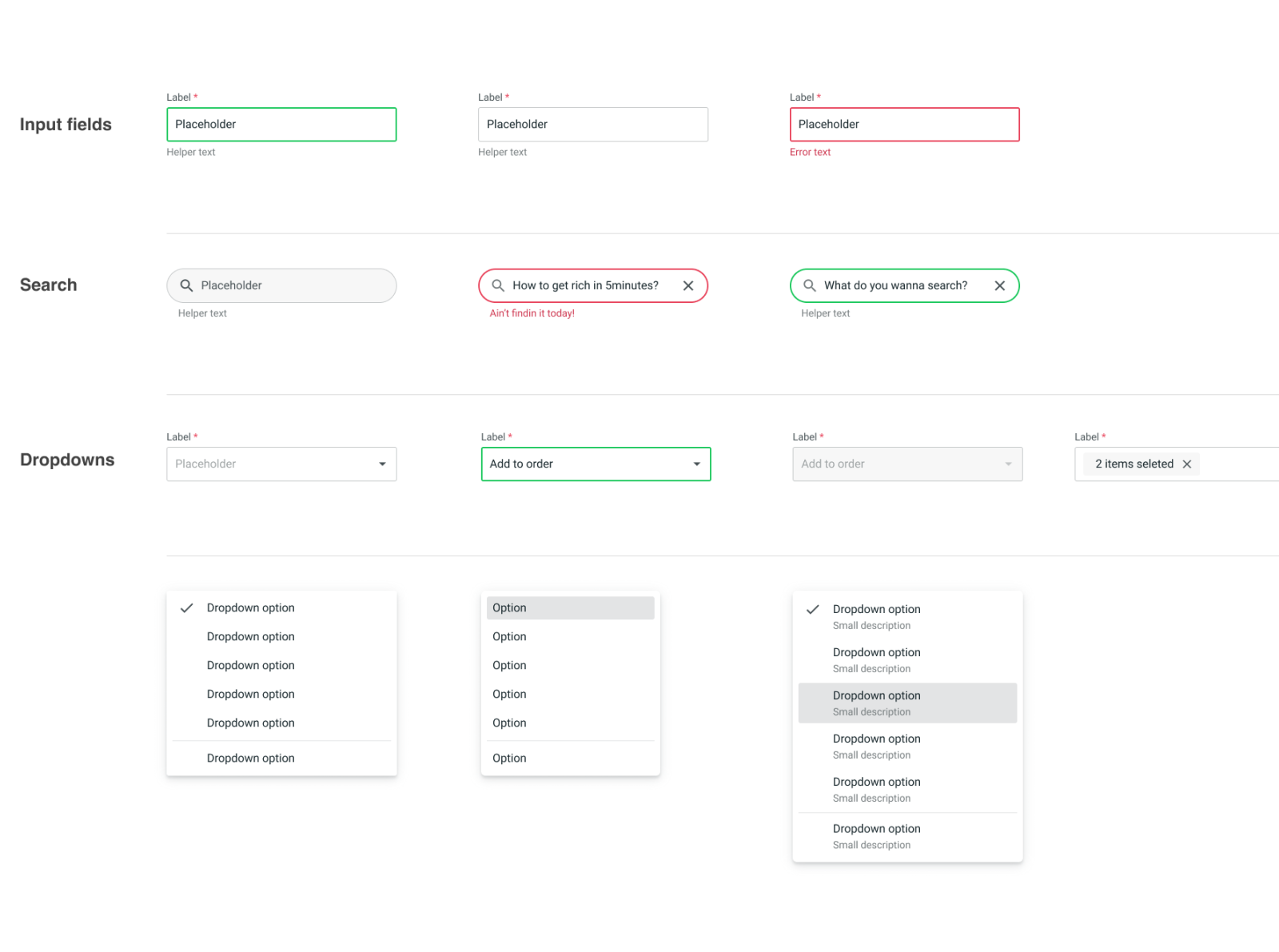Click the checkmark on the described Dropdown option
Screen dimensions: 1279x952
click(812, 609)
